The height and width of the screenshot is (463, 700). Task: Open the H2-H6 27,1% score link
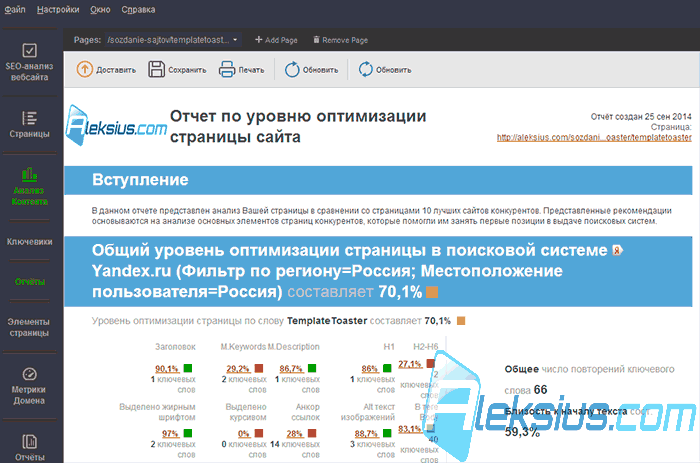pos(410,364)
